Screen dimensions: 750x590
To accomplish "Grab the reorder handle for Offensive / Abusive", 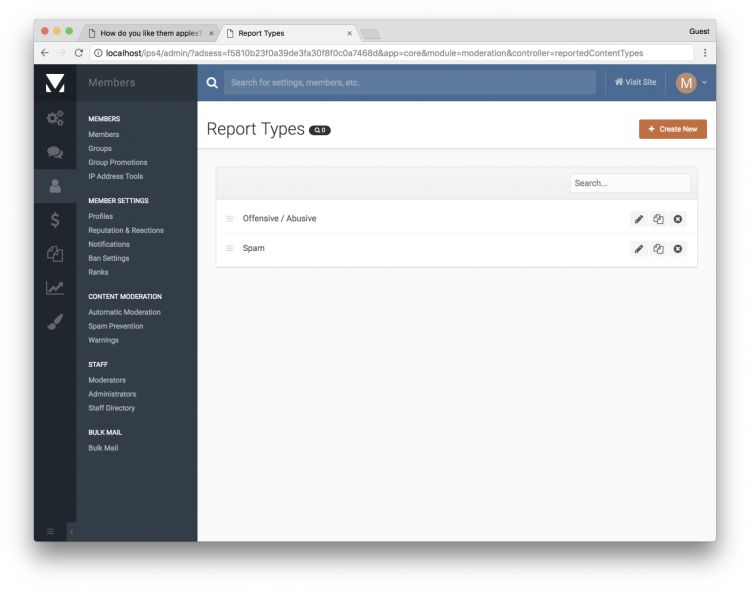I will (x=230, y=219).
